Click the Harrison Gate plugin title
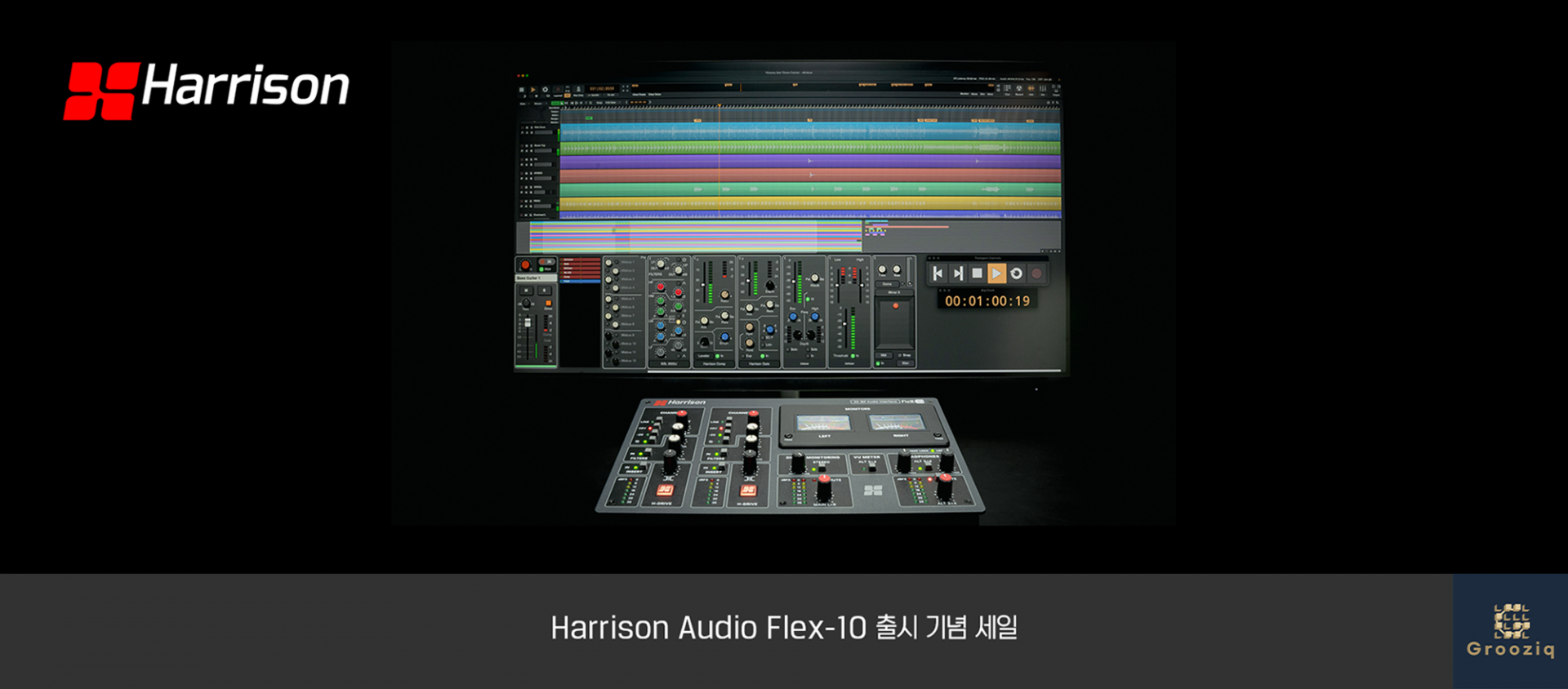The height and width of the screenshot is (689, 1568). pos(759,363)
